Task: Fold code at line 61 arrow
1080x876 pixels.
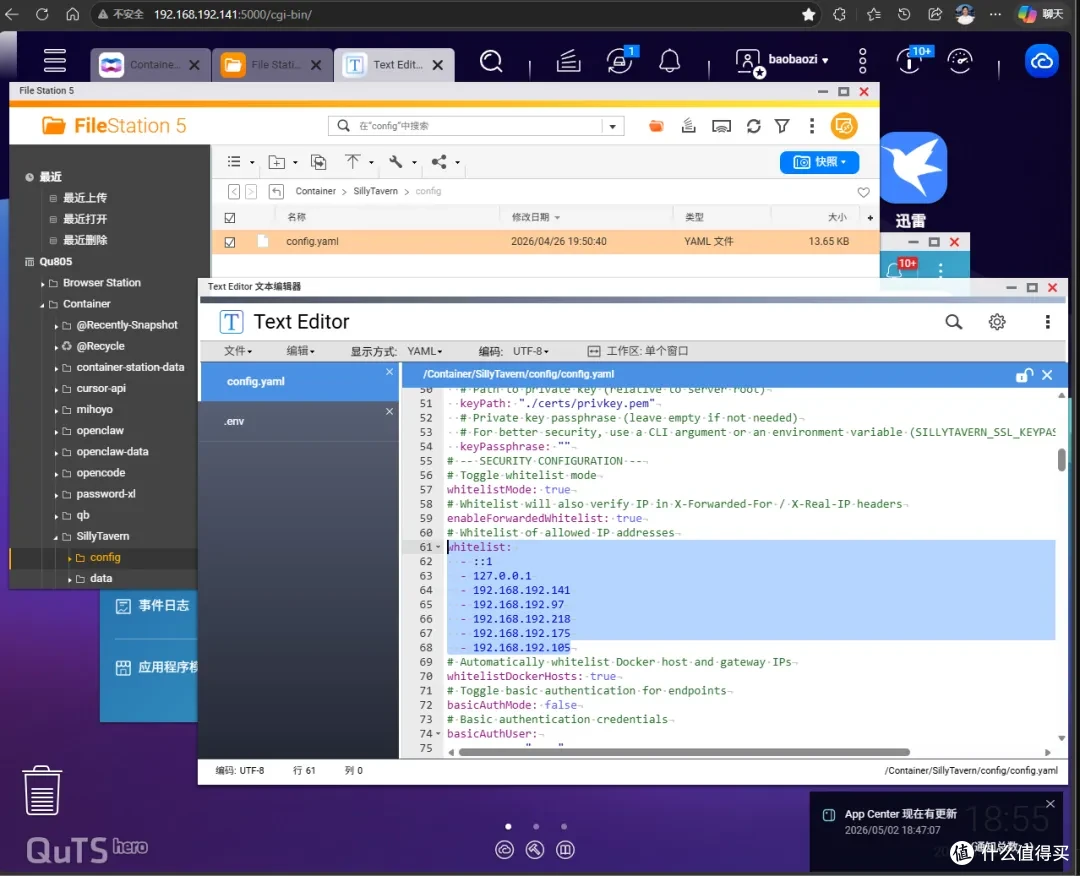Action: pyautogui.click(x=438, y=548)
